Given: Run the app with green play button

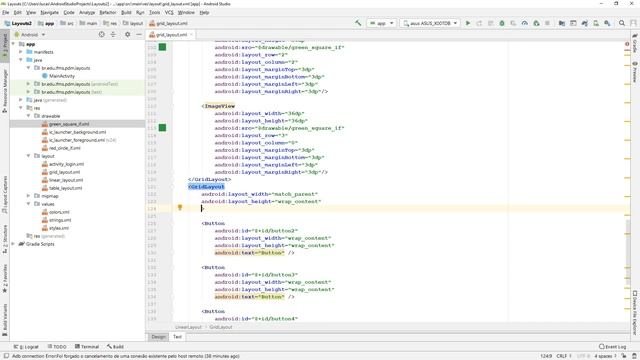Looking at the screenshot, I should (468, 23).
